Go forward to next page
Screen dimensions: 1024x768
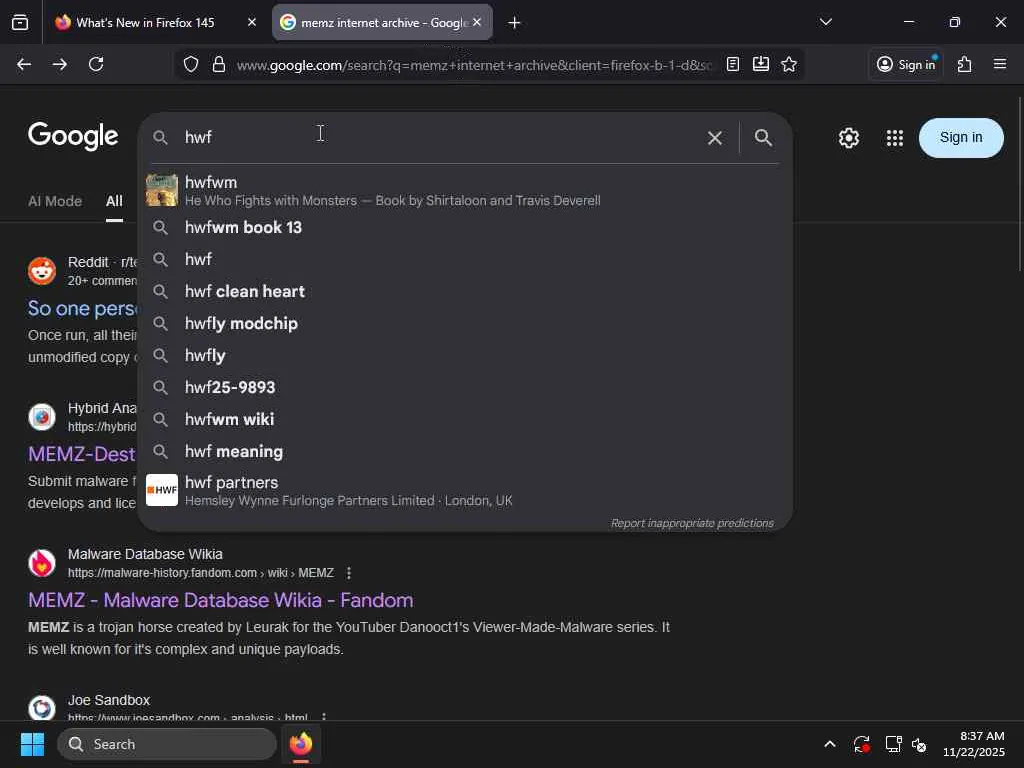(59, 64)
